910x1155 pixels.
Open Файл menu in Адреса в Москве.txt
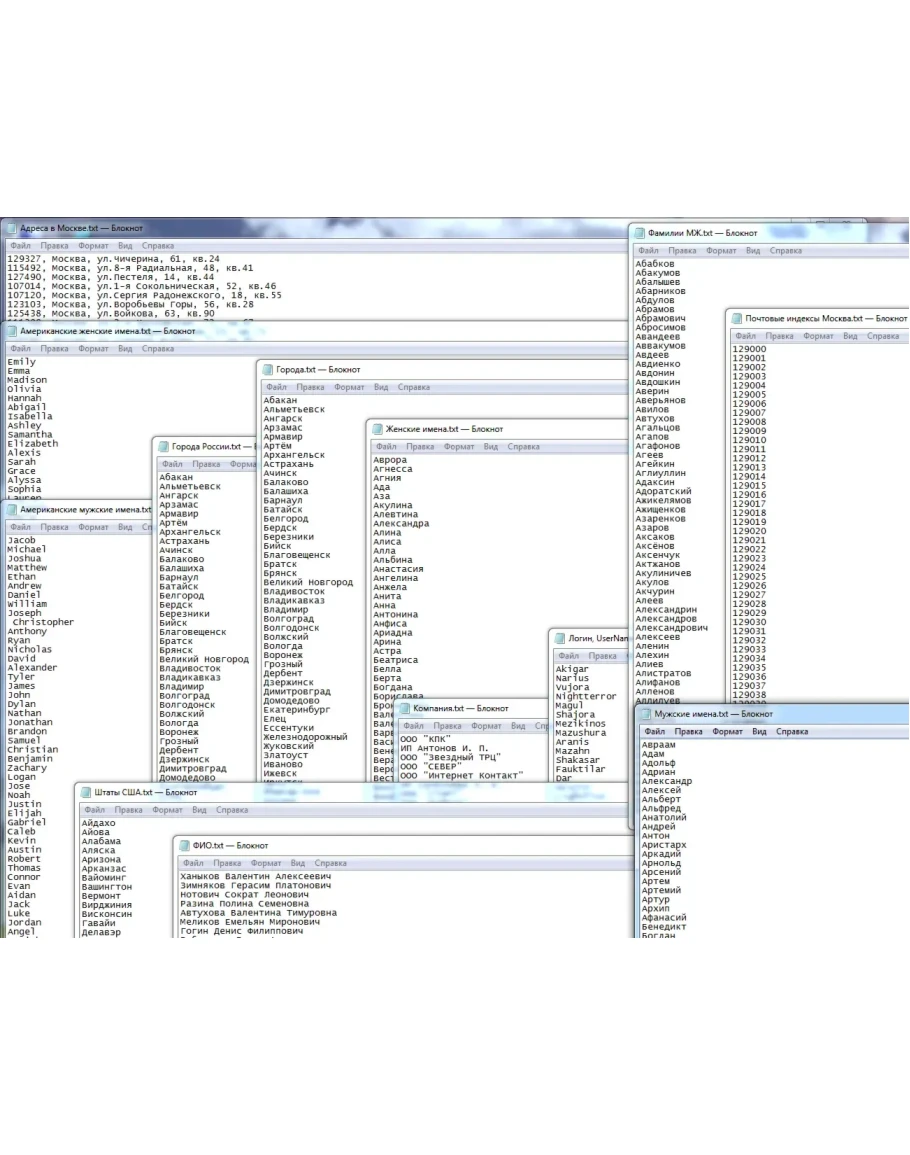click(x=20, y=246)
